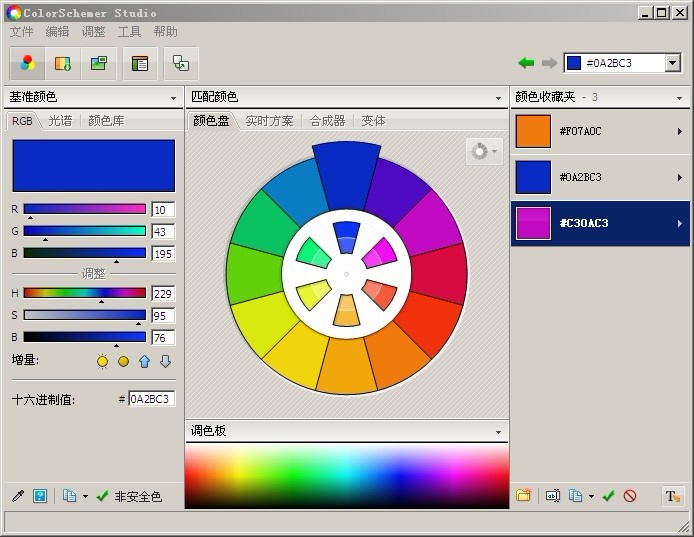
Task: Click the darken circle icon
Action: point(123,362)
